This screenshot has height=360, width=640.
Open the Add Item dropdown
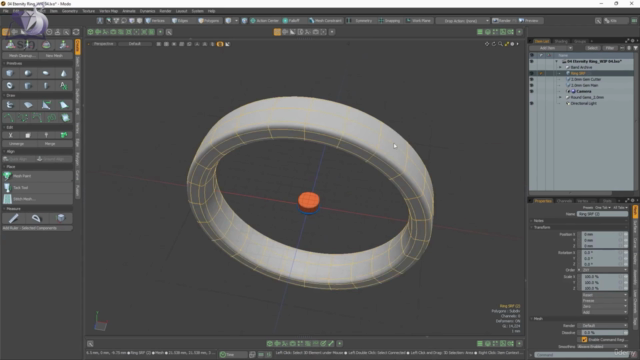[551, 48]
